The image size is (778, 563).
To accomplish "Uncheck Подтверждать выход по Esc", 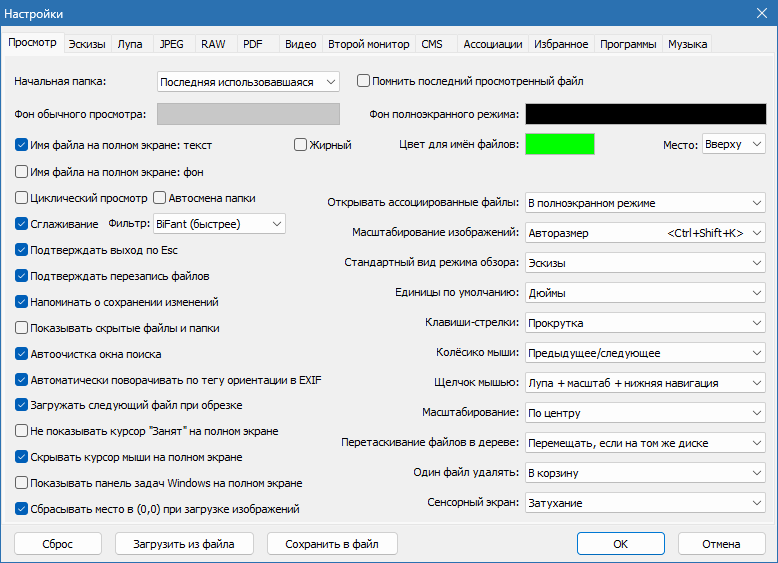I will pyautogui.click(x=21, y=250).
